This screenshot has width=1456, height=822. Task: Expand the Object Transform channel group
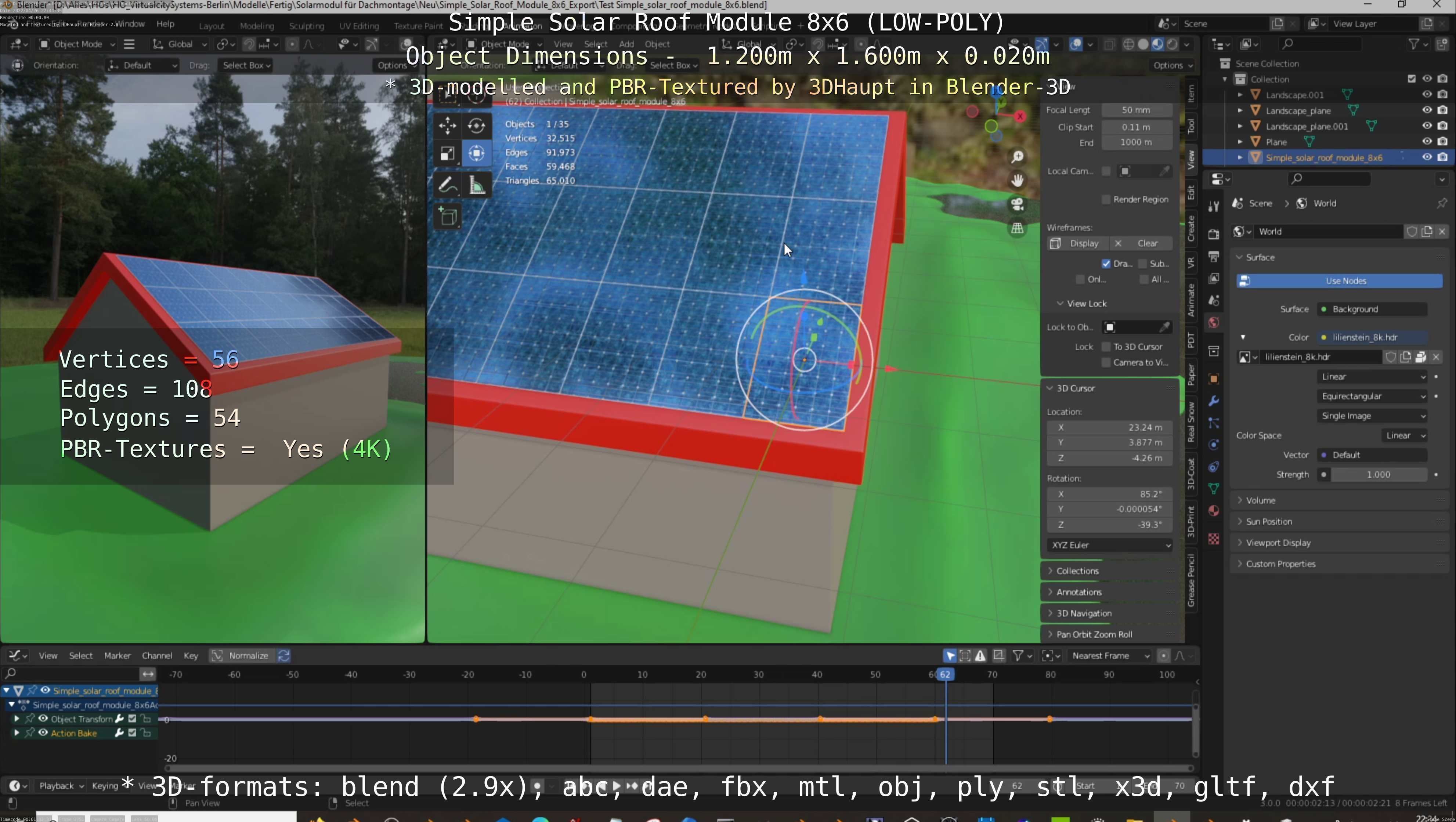(x=17, y=718)
